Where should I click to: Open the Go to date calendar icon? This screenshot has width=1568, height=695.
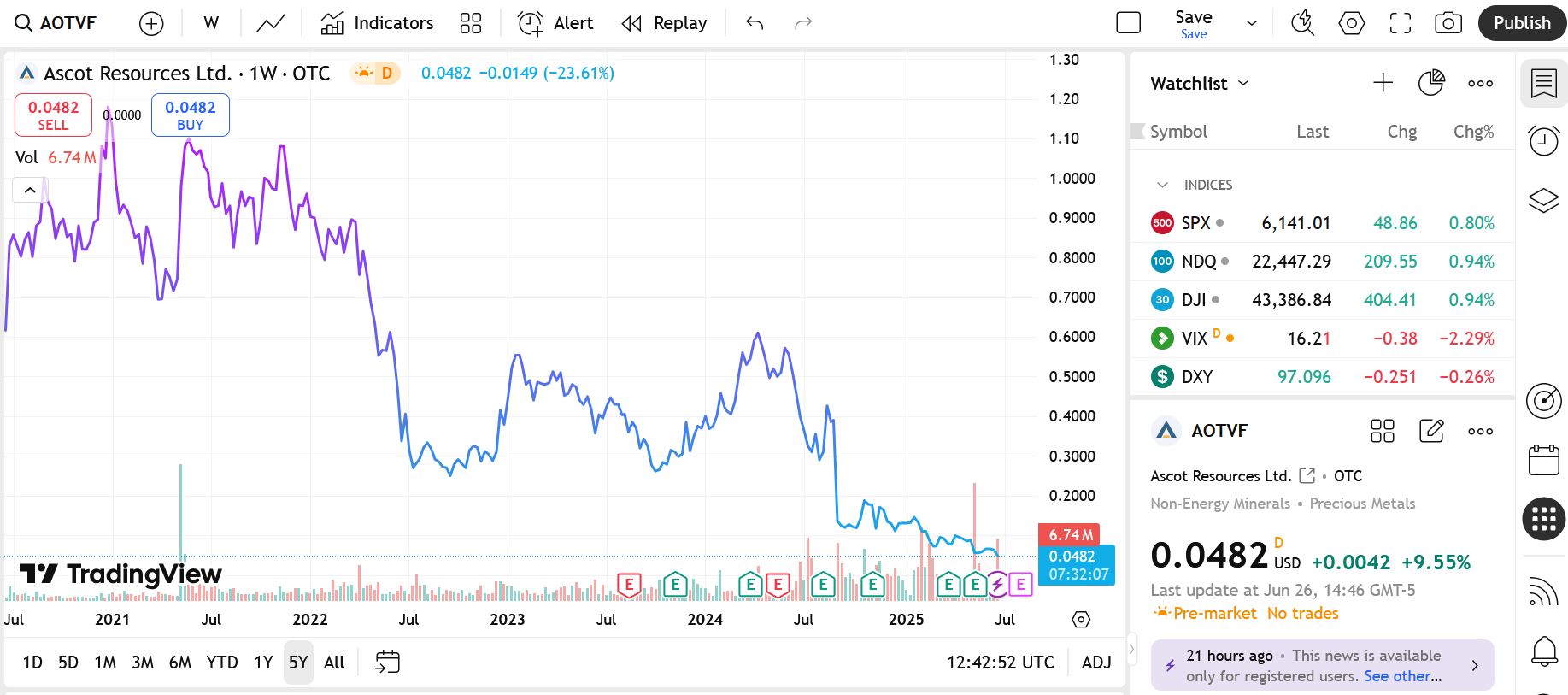point(387,663)
